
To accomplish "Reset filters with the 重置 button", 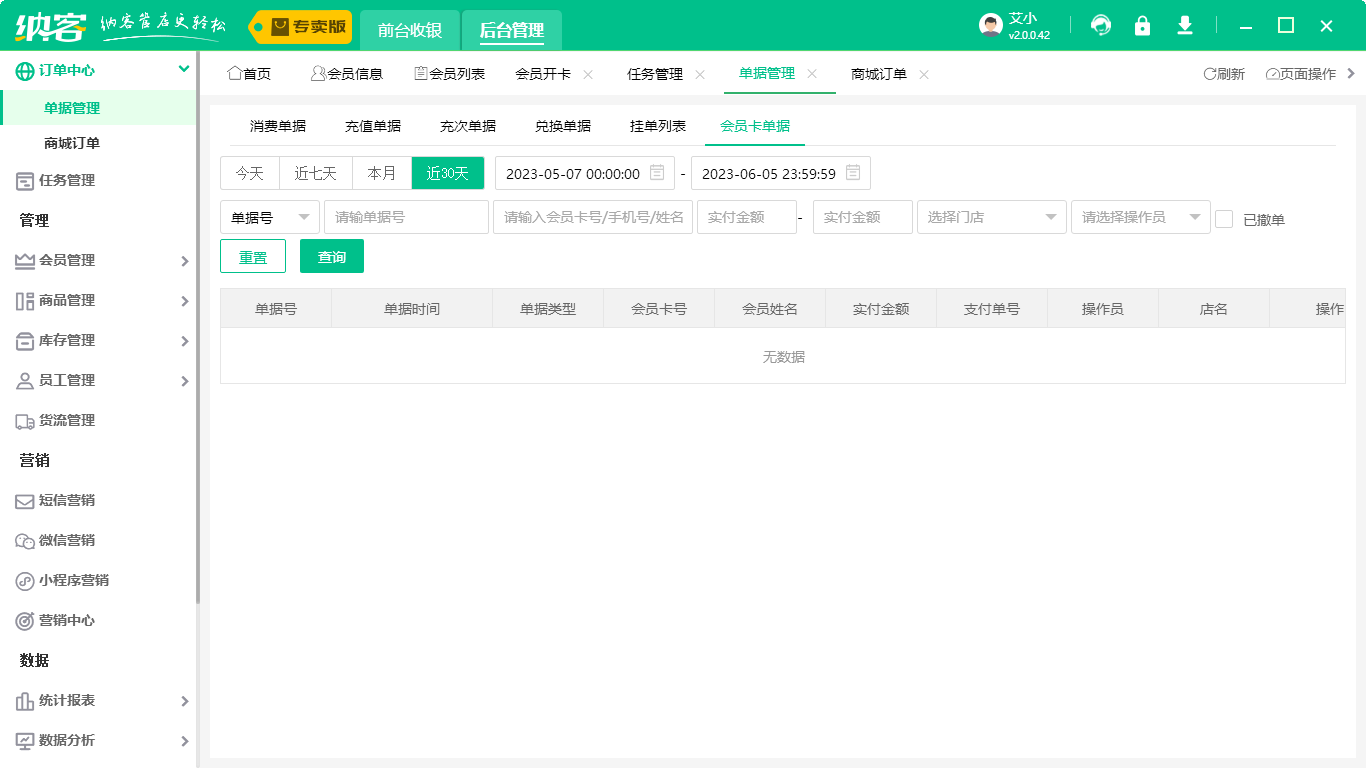I will click(x=253, y=256).
